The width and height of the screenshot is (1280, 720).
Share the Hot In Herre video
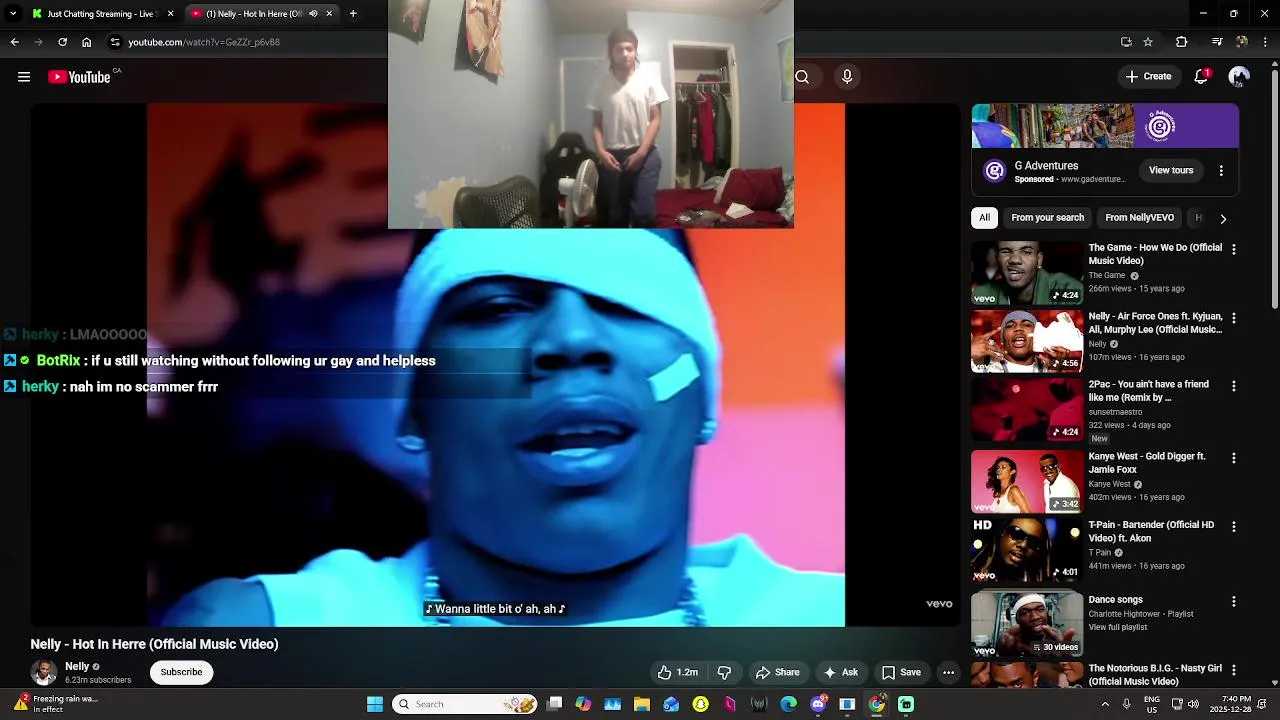(778, 672)
